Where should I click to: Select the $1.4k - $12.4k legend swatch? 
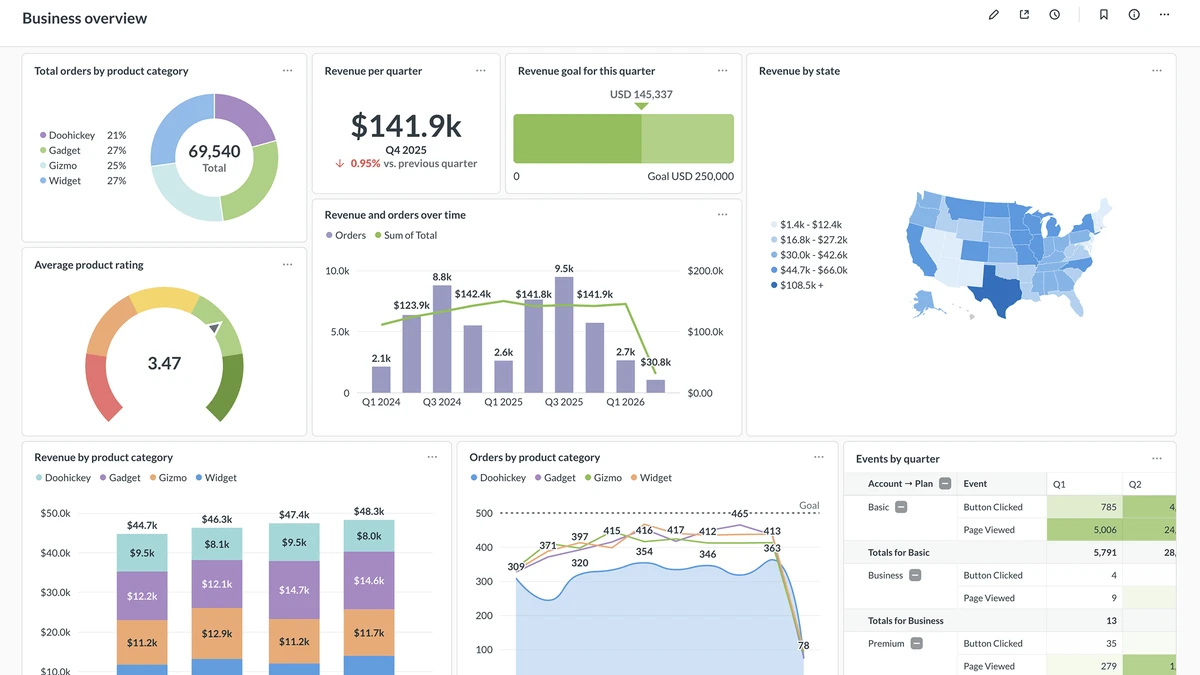click(x=775, y=225)
